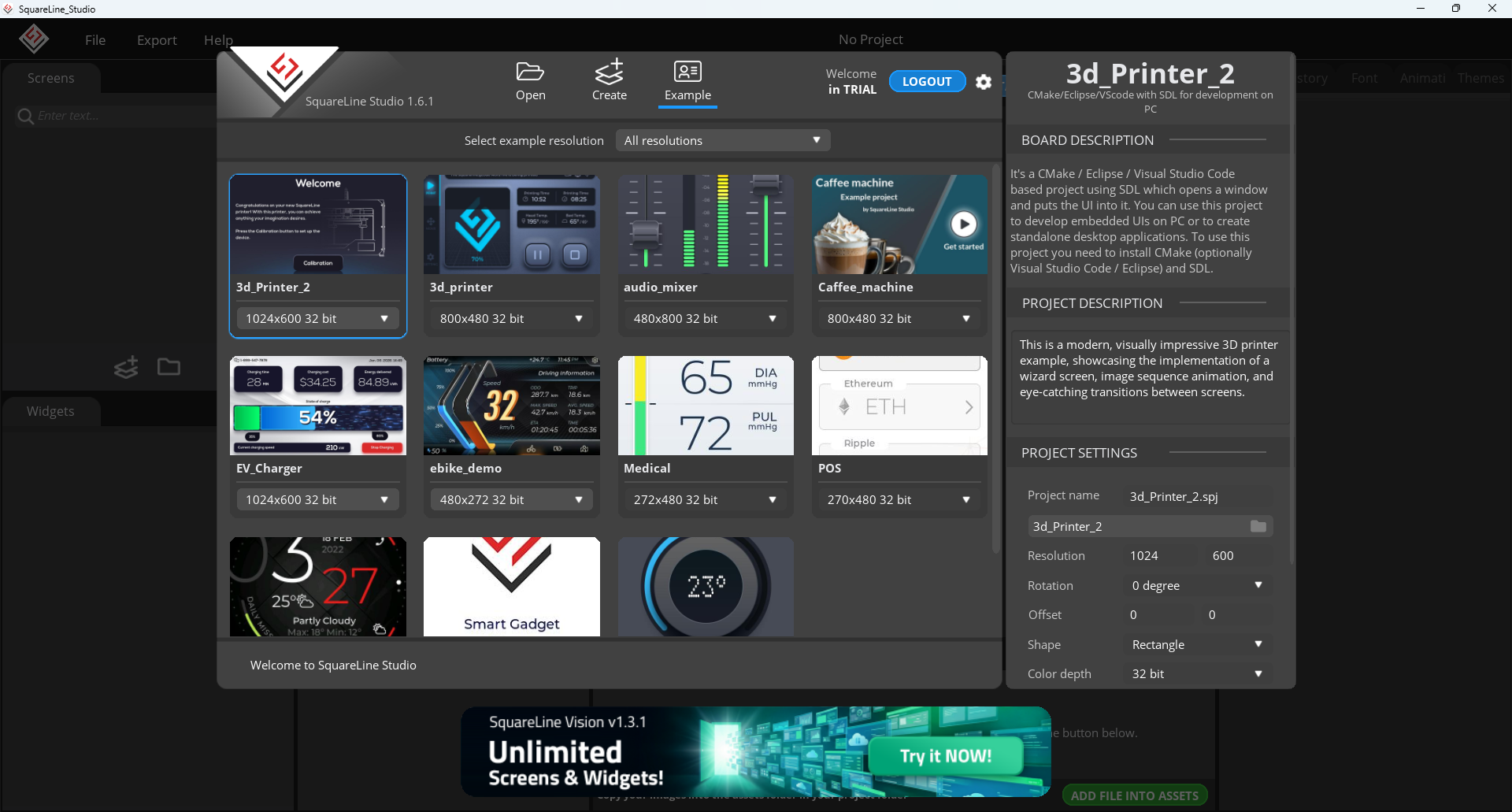Click the SquareLine Vision Unlimited banner

coord(756,751)
